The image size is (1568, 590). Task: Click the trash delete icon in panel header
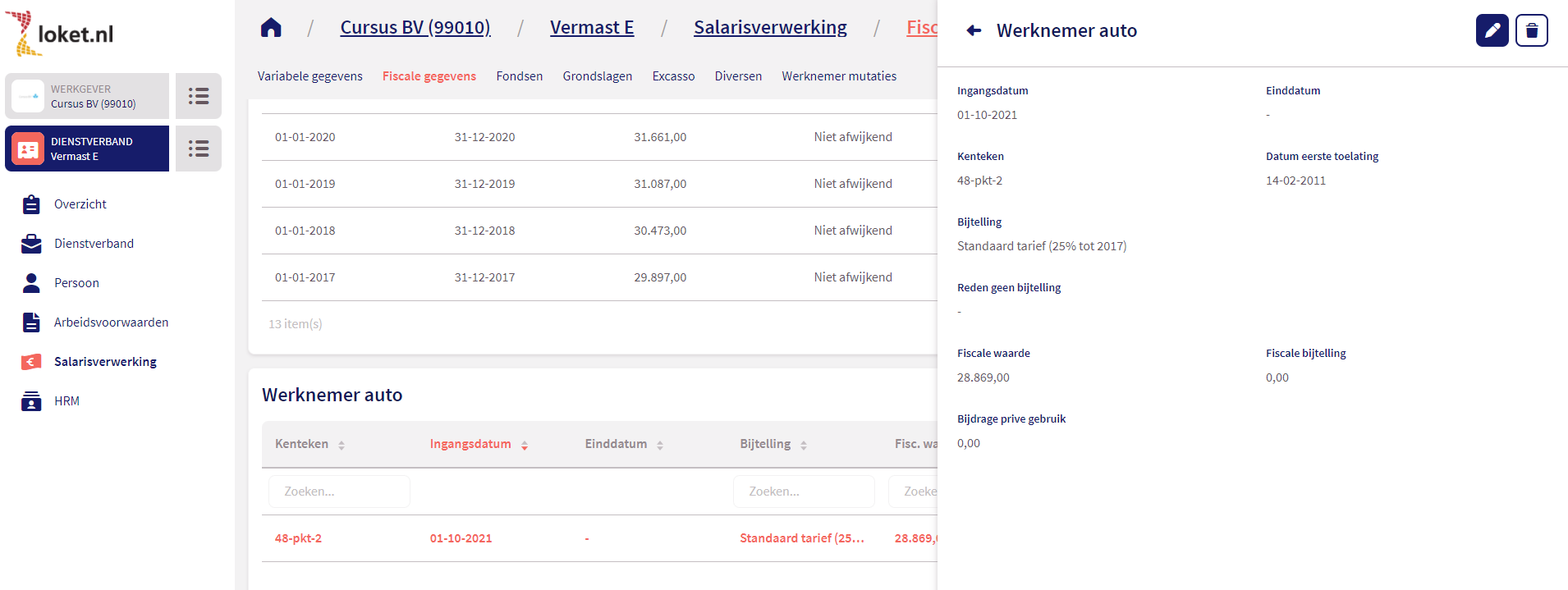coord(1531,30)
